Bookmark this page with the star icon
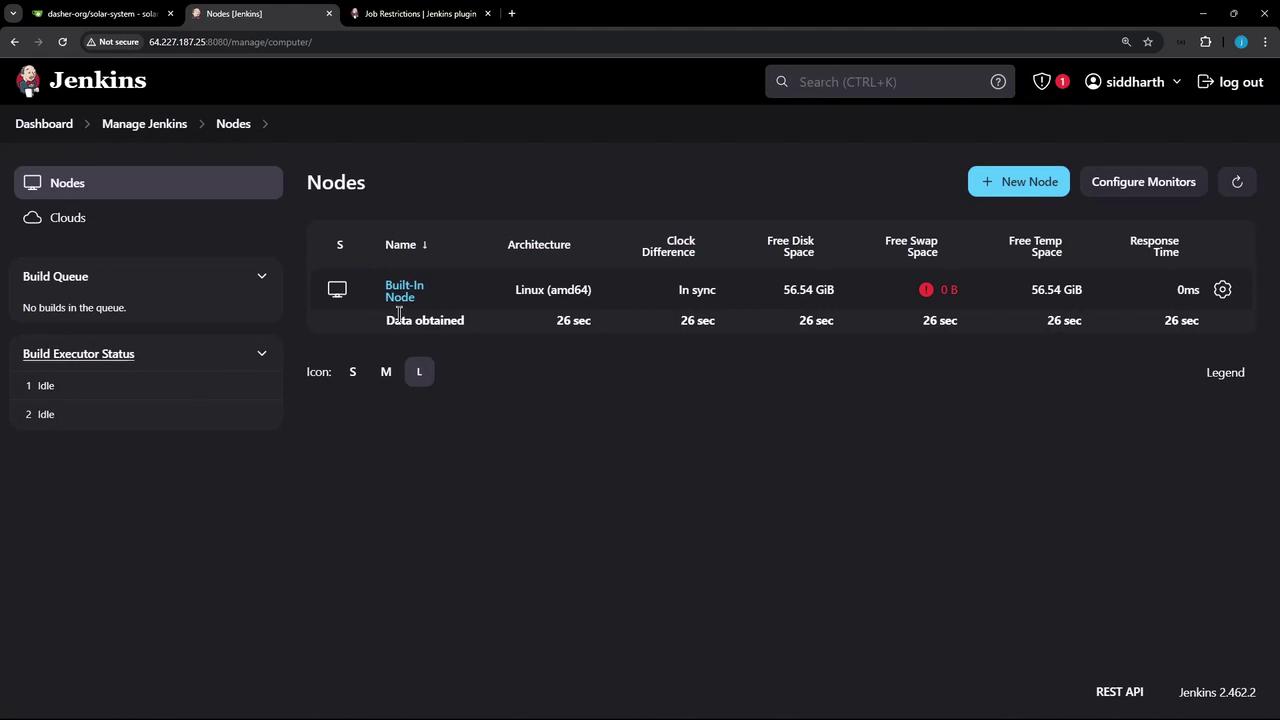The width and height of the screenshot is (1280, 720). 1148,42
